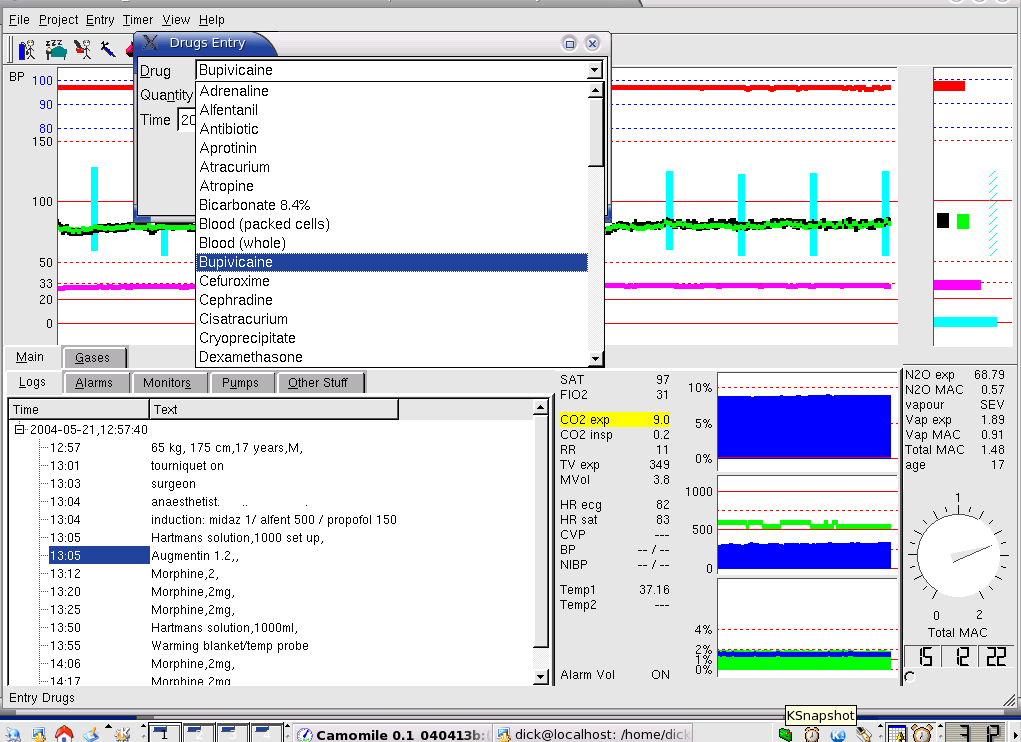Switch to the Gases tab

point(94,358)
